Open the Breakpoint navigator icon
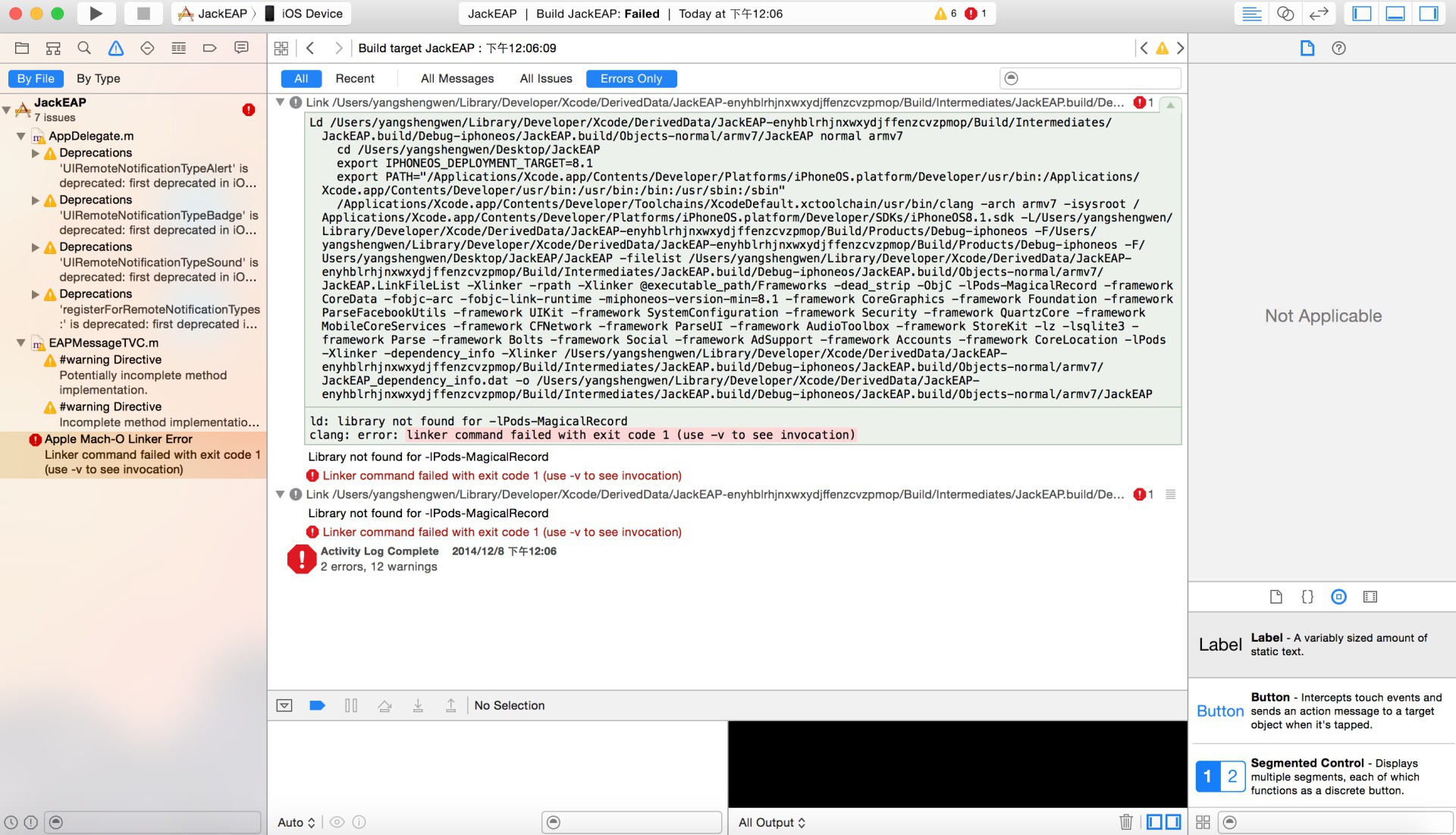Screen dimensions: 1456x835 pyautogui.click(x=210, y=48)
